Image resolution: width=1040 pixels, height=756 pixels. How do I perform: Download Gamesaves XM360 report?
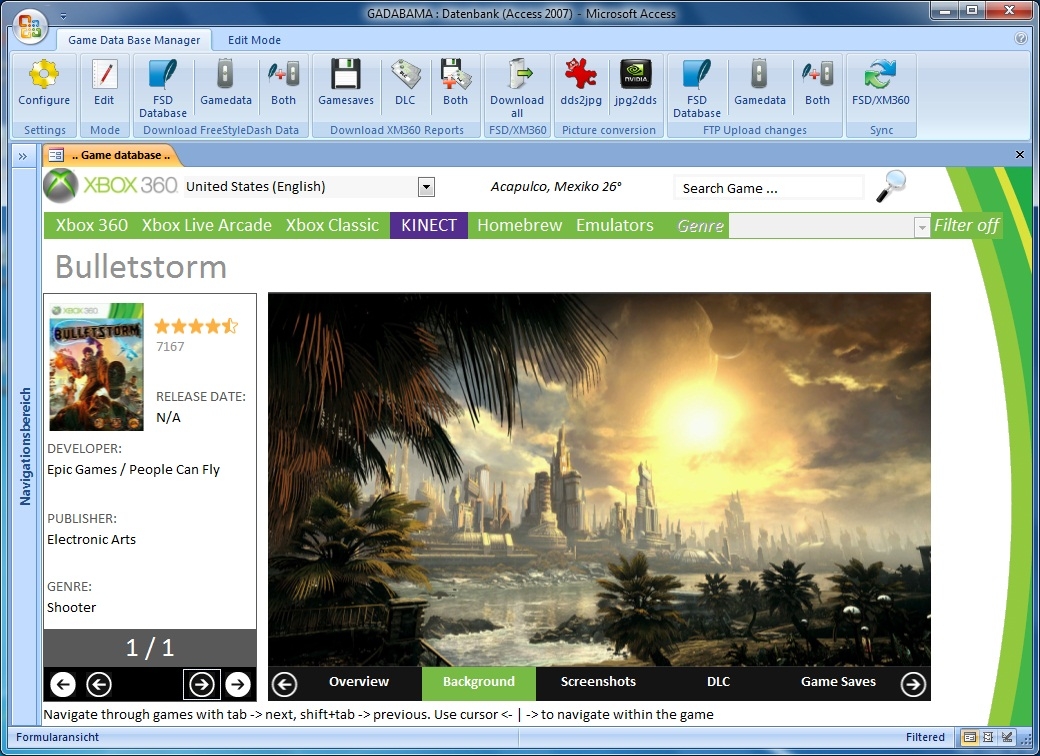pyautogui.click(x=346, y=83)
